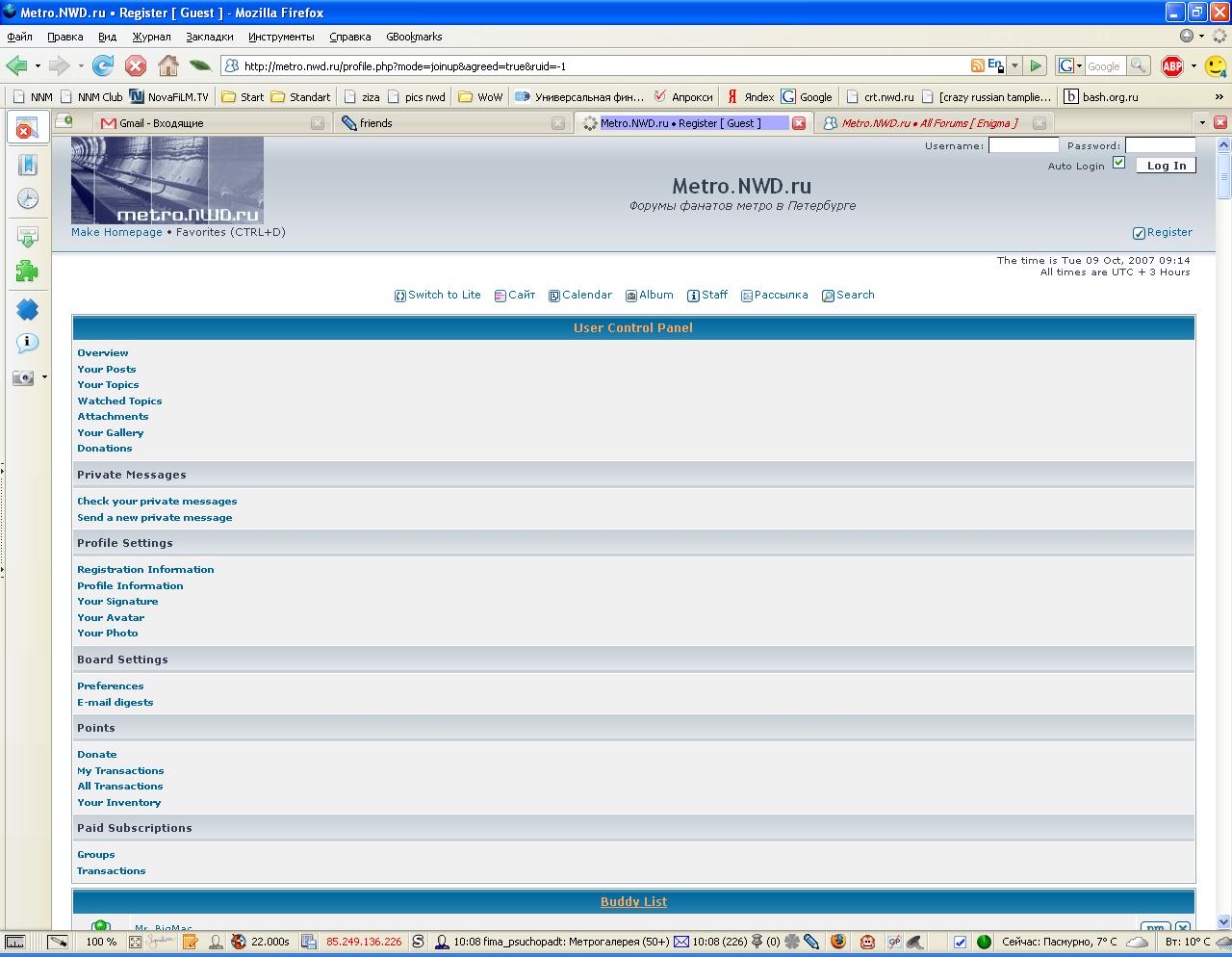Open the Google search engine dropdown

pos(1070,65)
